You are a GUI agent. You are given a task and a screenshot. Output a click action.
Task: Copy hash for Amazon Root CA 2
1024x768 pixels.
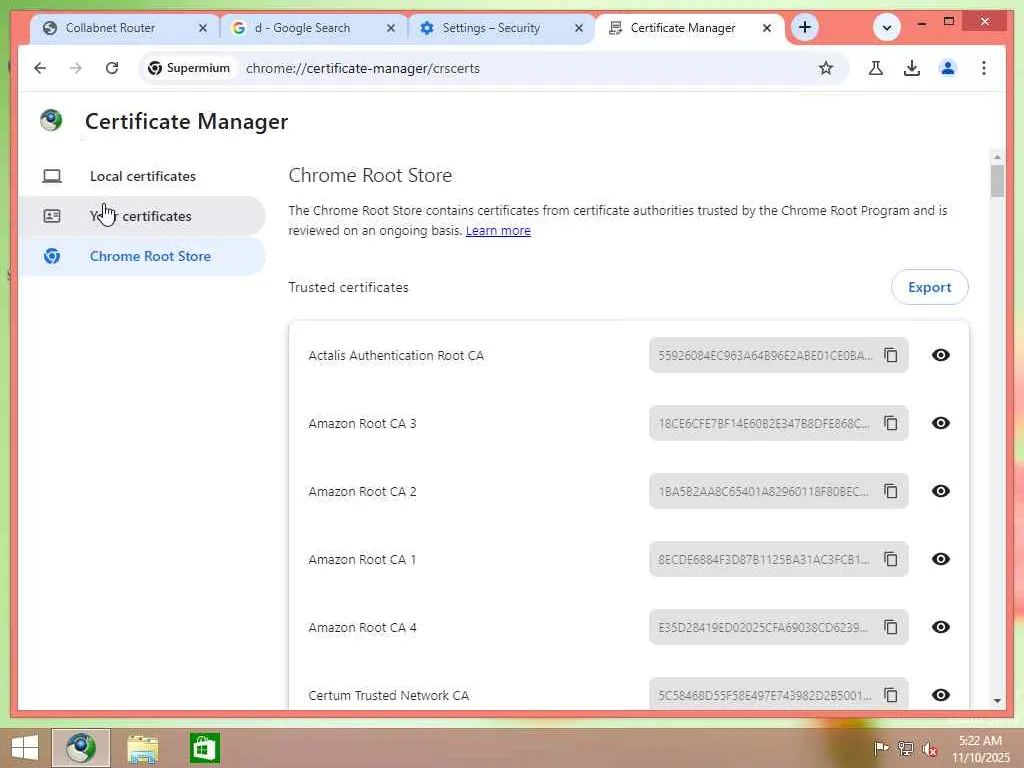[x=891, y=491]
